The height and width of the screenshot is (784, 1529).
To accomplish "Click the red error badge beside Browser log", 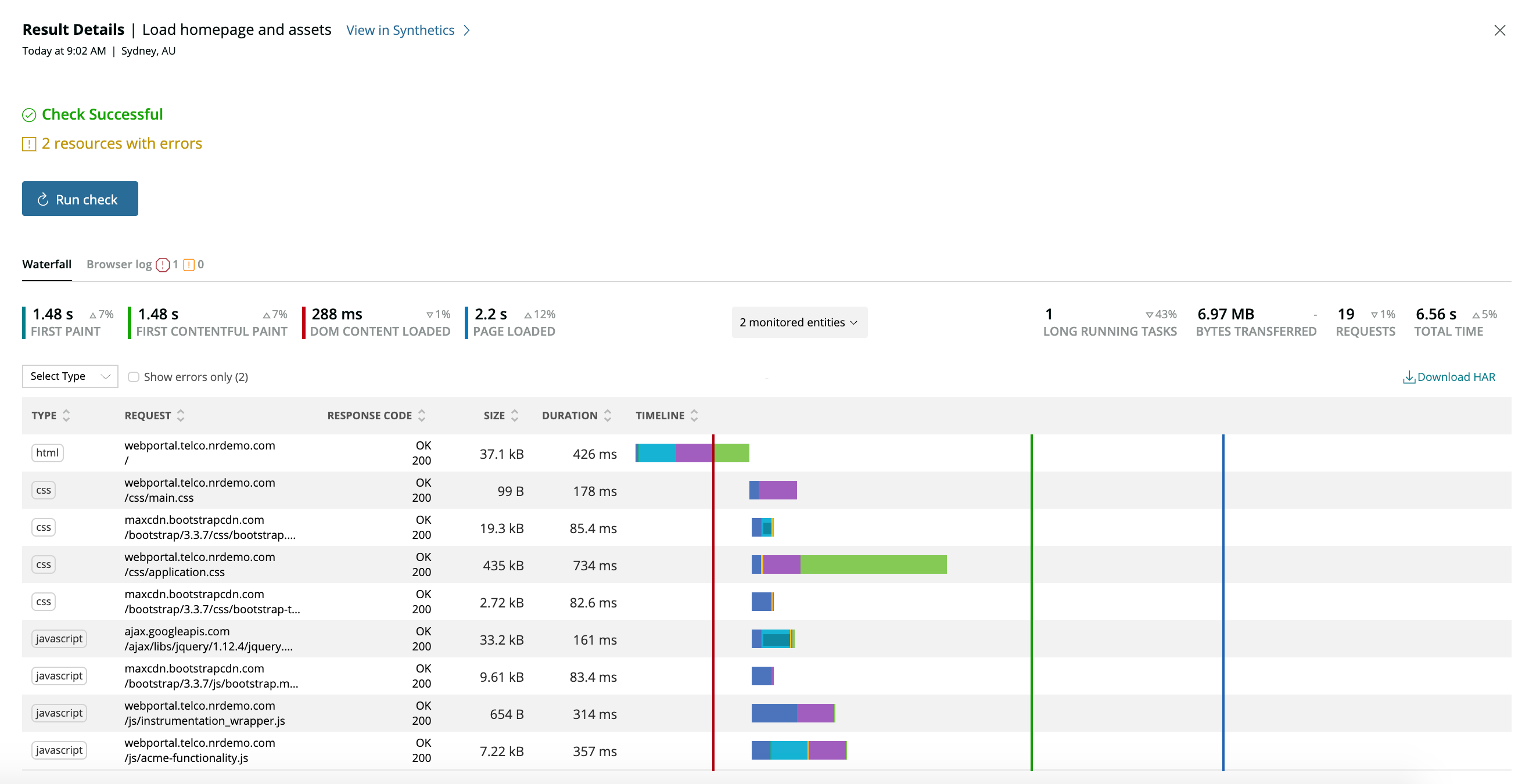I will (x=163, y=264).
